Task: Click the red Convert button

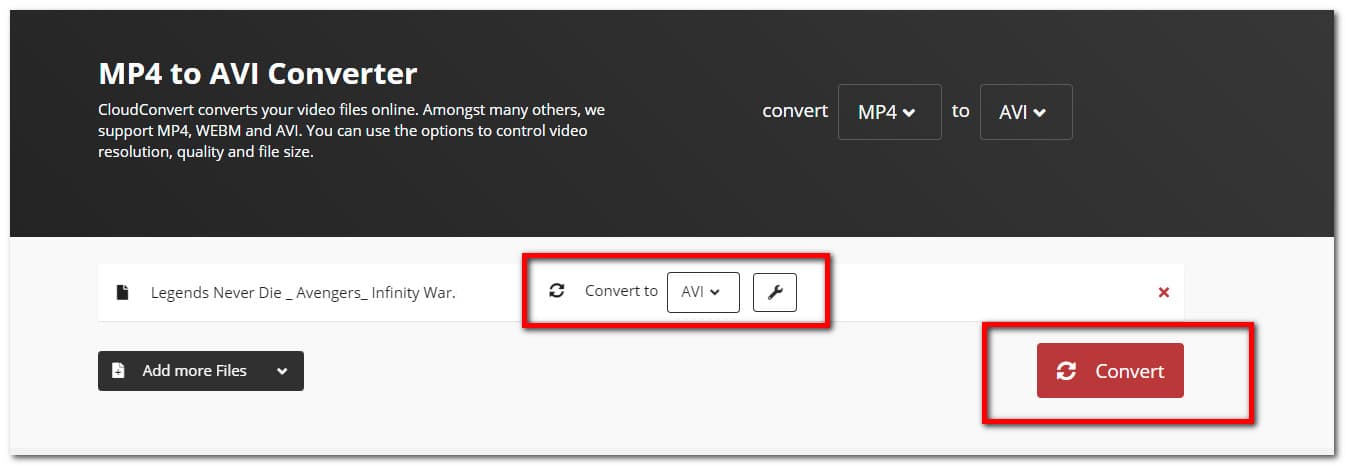Action: [x=1110, y=371]
